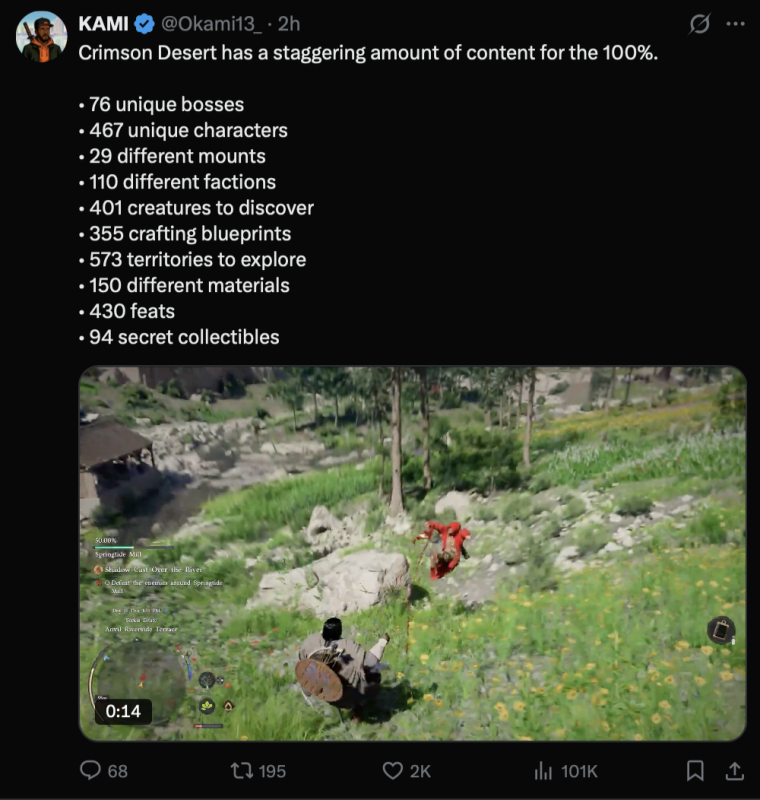Viewport: 760px width, 800px height.
Task: Open the 2h timestamp link
Action: tap(289, 24)
